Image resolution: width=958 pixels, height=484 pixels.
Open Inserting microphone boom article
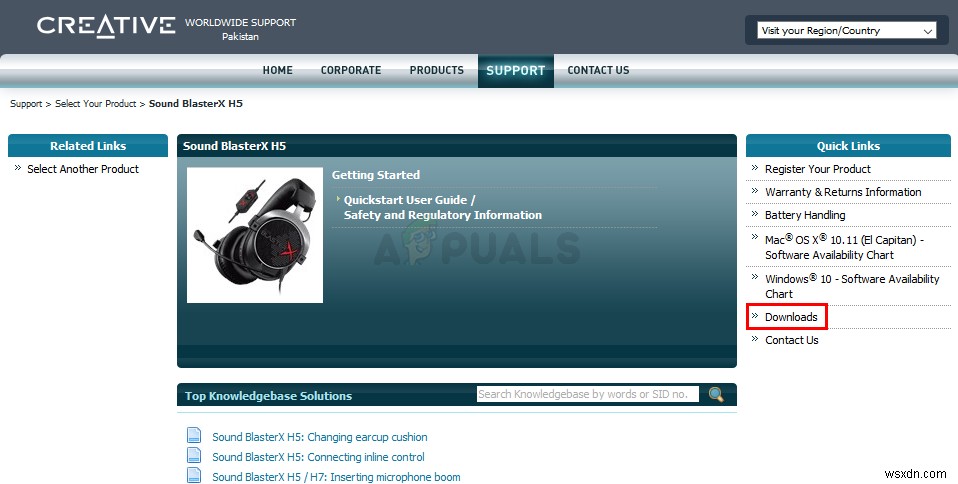click(x=336, y=477)
